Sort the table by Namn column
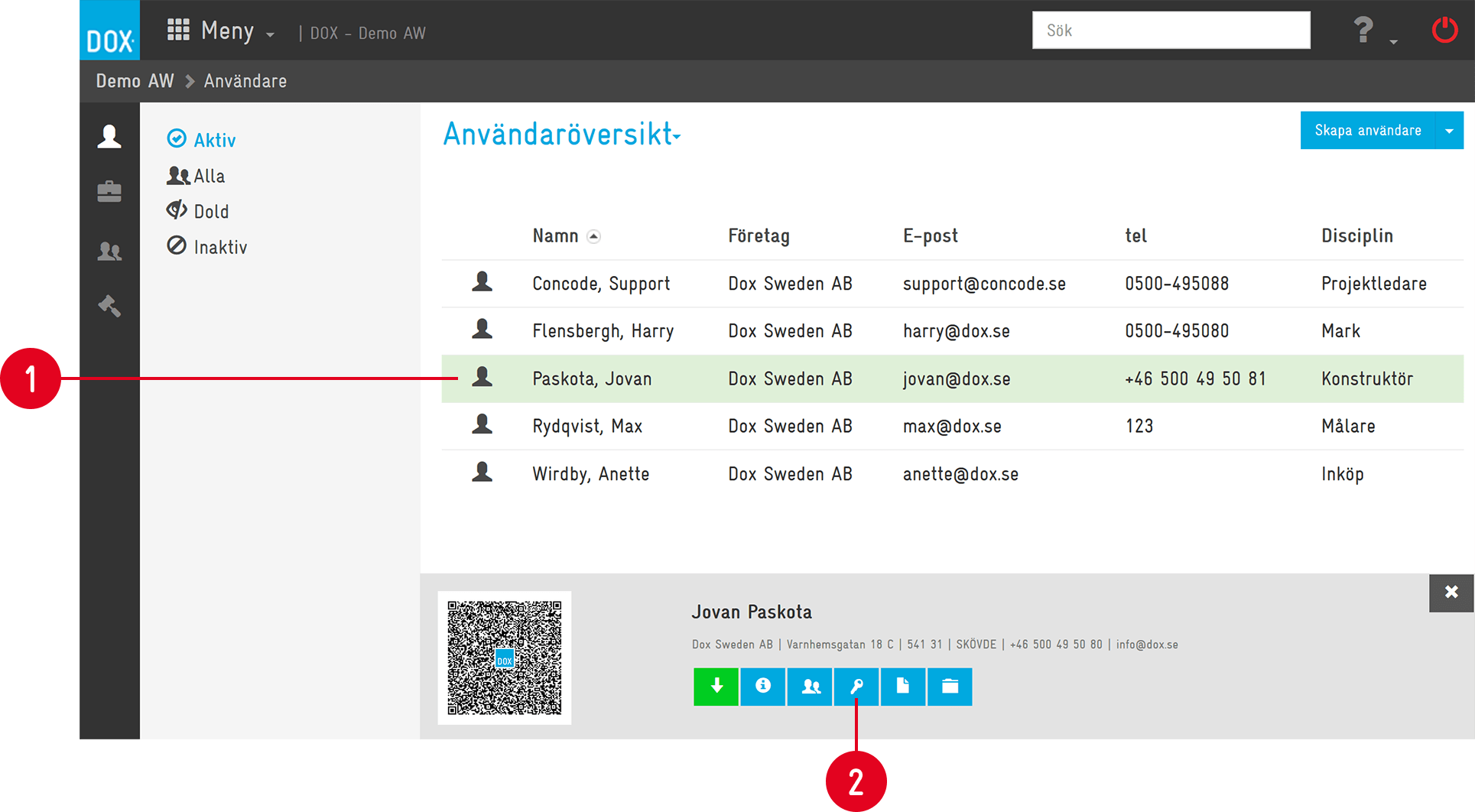The width and height of the screenshot is (1475, 812). 556,236
